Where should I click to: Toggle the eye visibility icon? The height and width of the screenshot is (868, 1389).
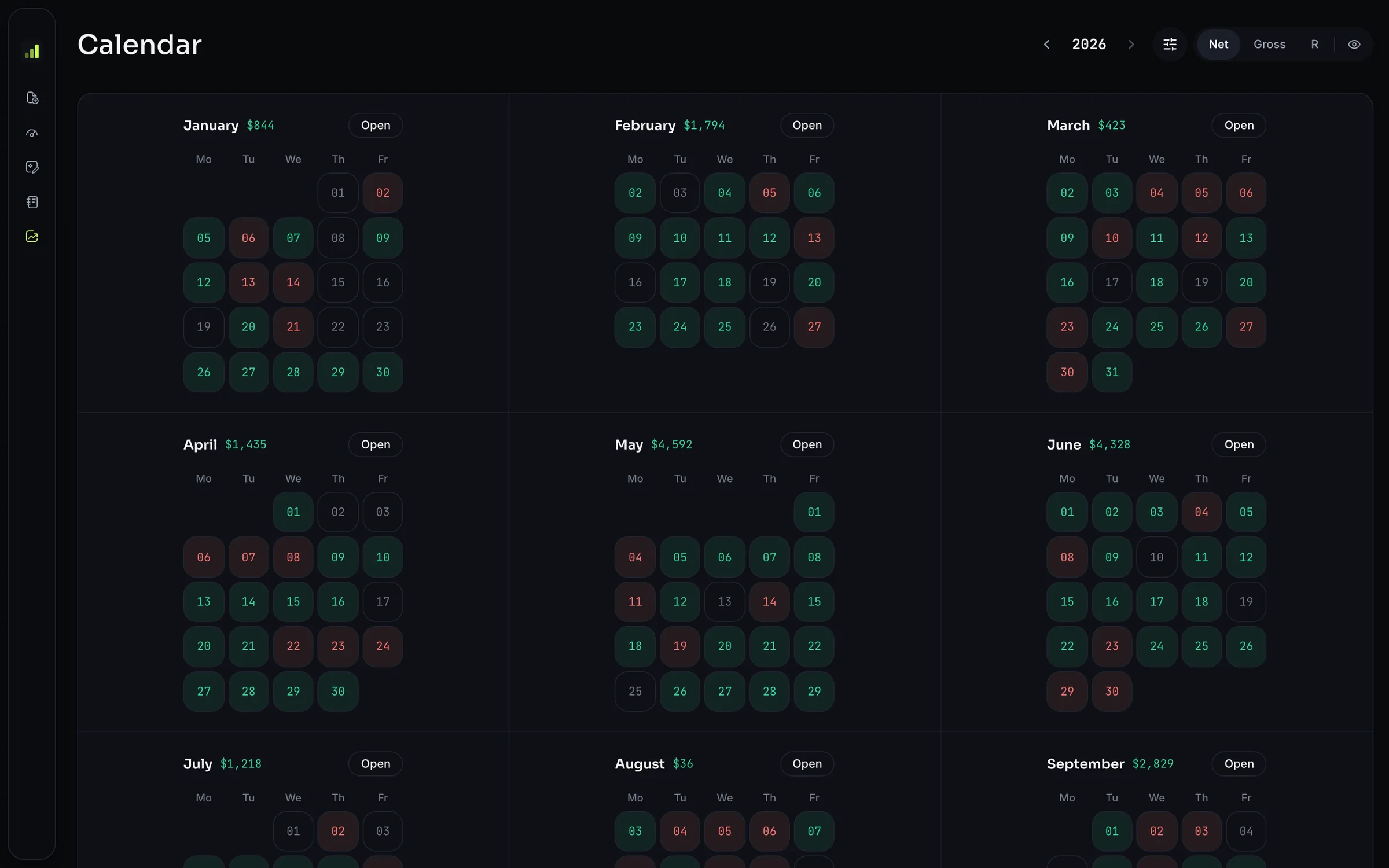tap(1354, 45)
